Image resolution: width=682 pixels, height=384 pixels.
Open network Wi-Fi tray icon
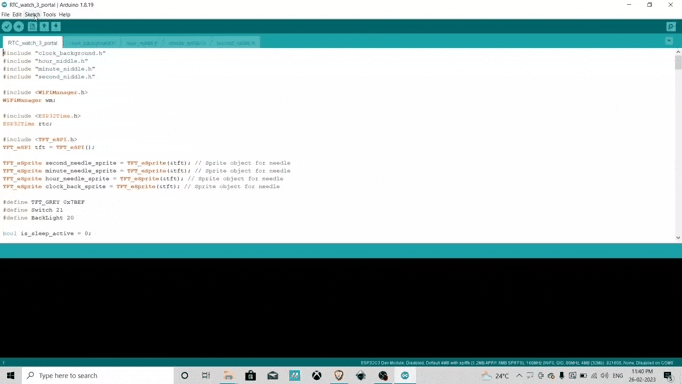click(x=594, y=376)
